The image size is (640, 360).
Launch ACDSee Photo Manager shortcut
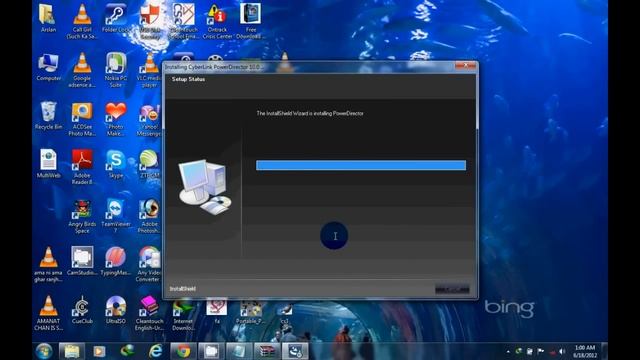(82, 119)
